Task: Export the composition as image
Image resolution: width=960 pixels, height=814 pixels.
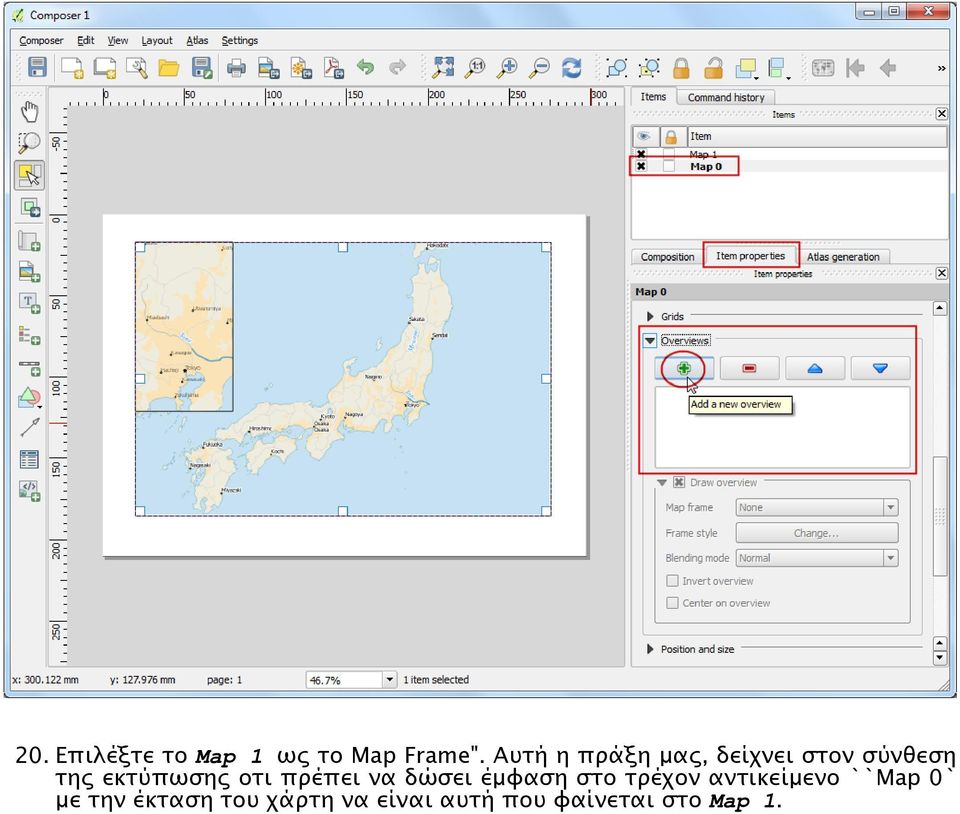Action: pos(269,67)
